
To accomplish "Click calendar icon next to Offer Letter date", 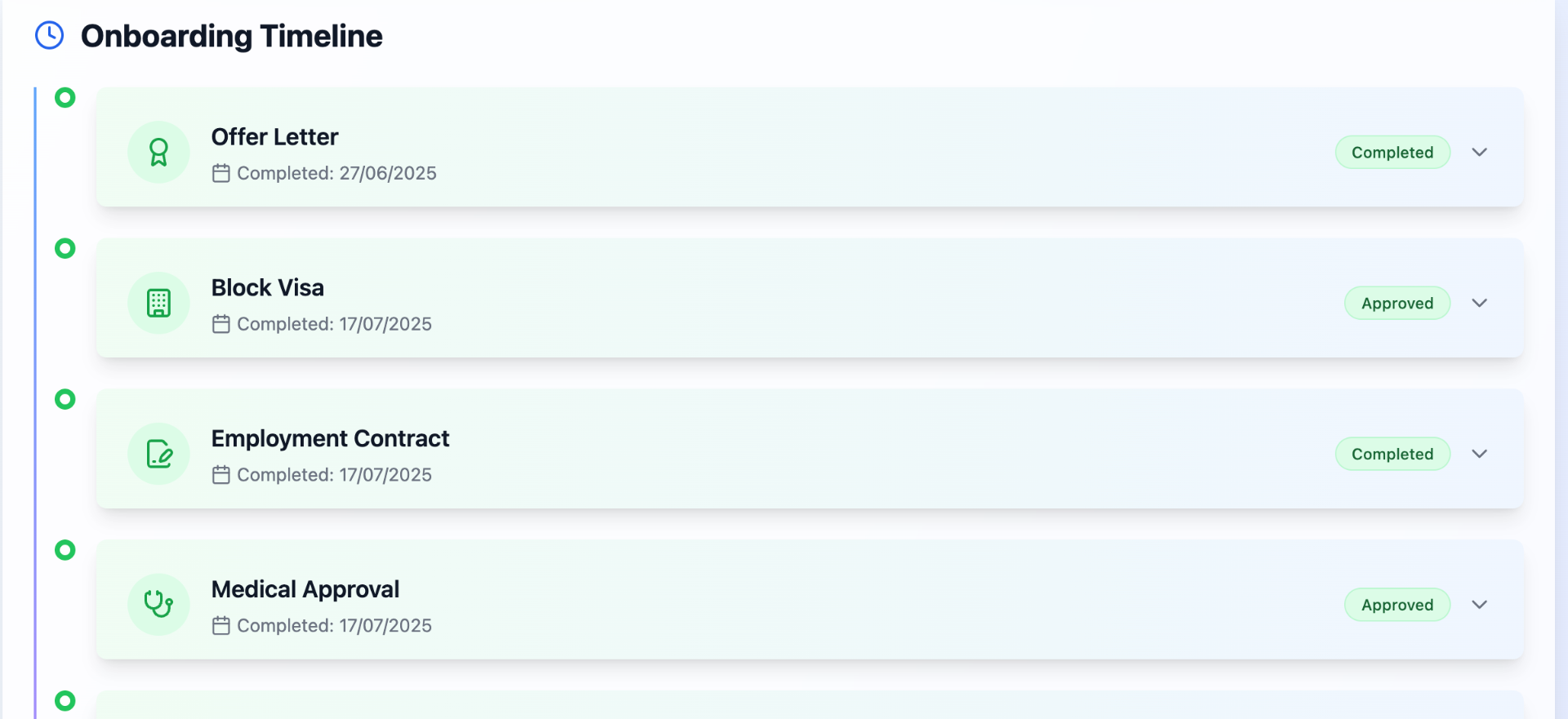I will tap(220, 173).
